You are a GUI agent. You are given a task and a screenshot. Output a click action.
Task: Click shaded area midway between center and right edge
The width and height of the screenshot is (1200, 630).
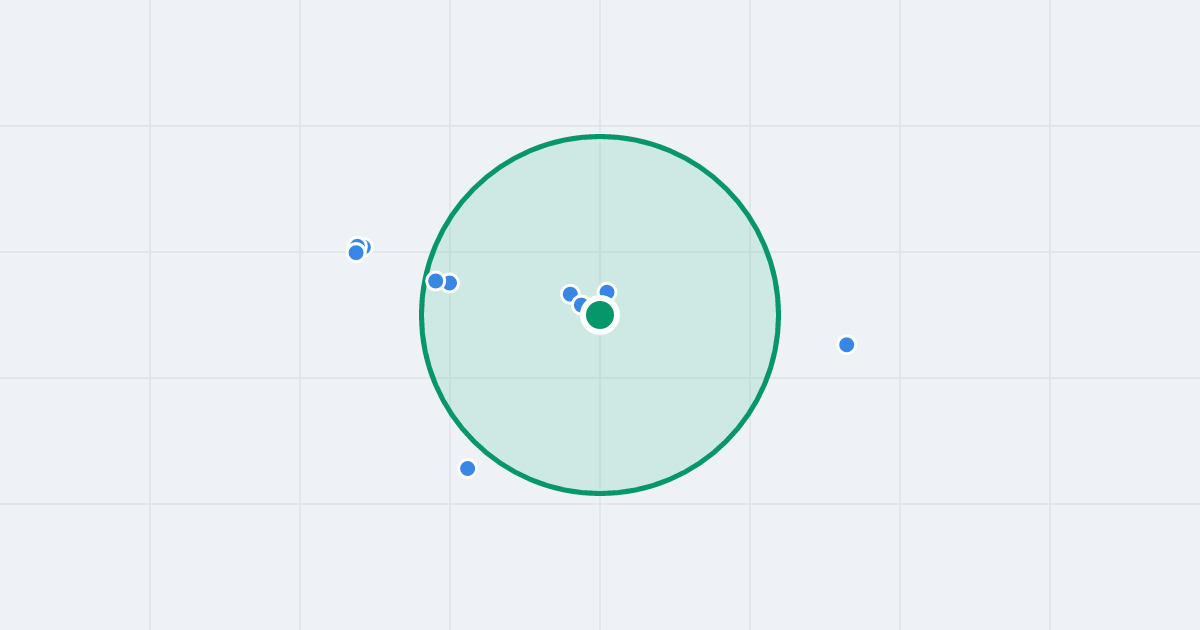[x=689, y=315]
